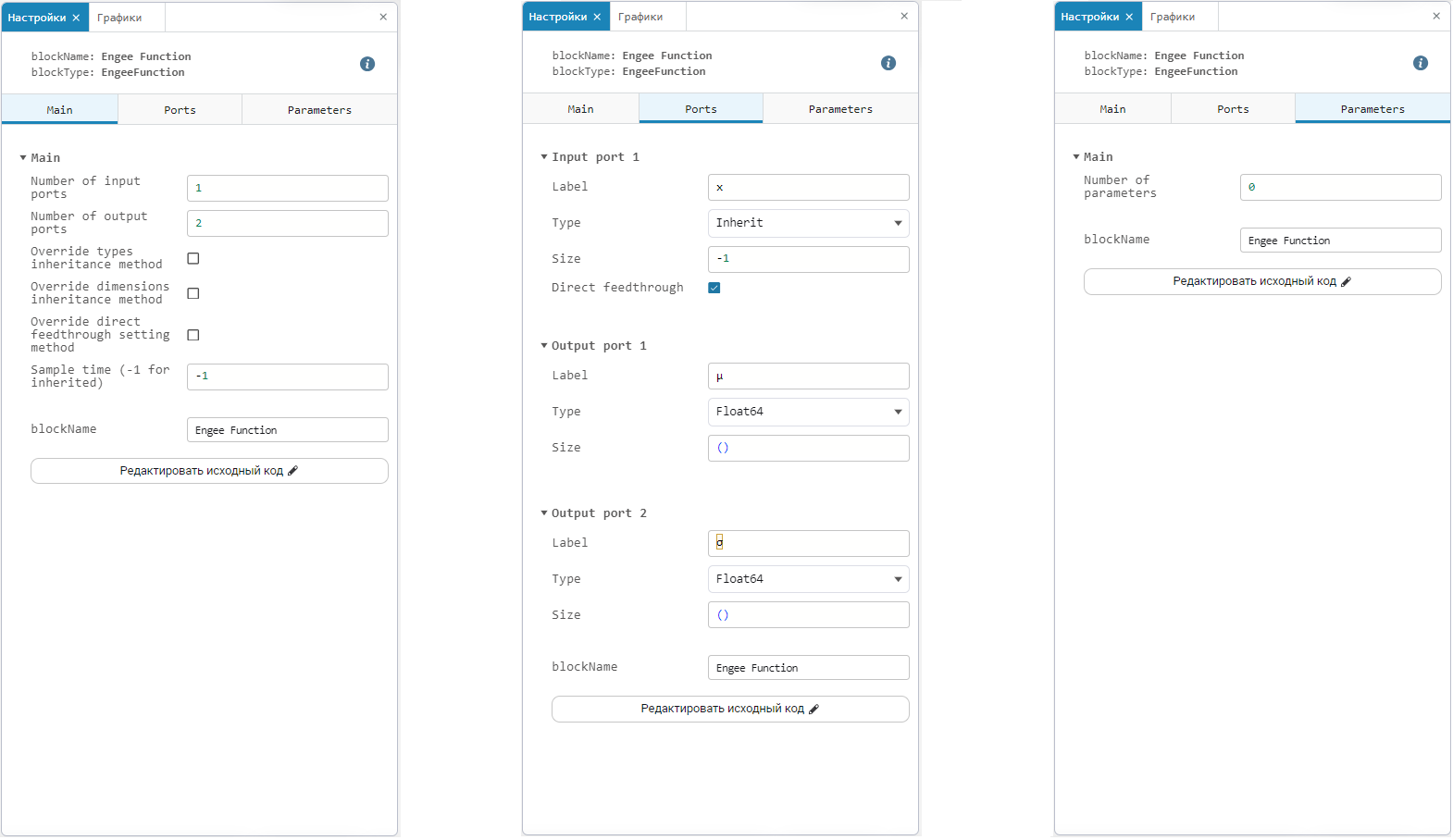Close Настройки tab in panel with Direct feedthrough checkbox
1453x840 pixels.
point(597,17)
